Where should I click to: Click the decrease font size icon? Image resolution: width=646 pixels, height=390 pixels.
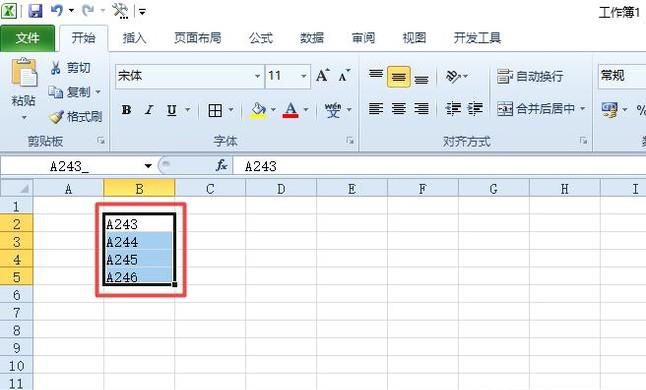tap(344, 76)
